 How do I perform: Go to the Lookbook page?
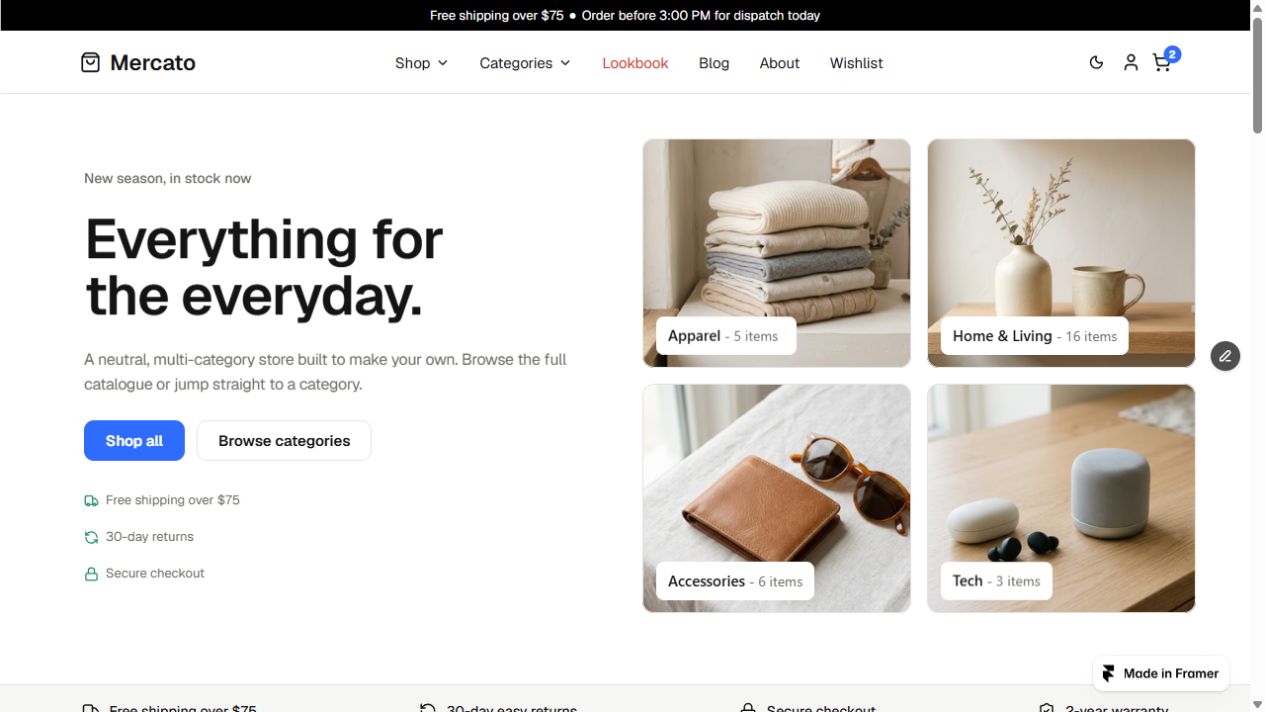pyautogui.click(x=635, y=63)
